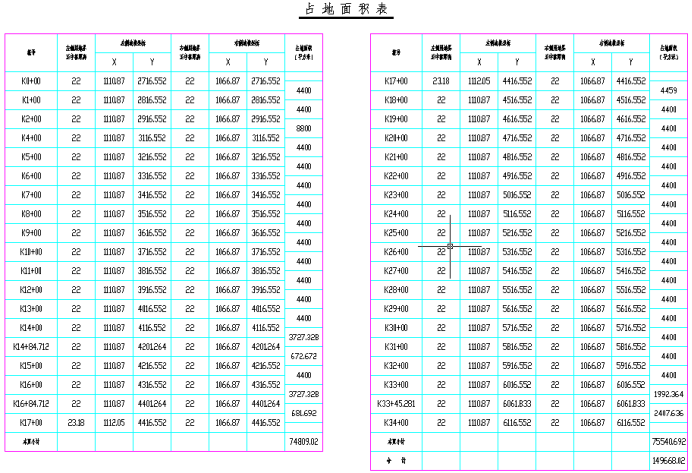Select station label K15+00
This screenshot has height=473, width=692.
point(31,366)
